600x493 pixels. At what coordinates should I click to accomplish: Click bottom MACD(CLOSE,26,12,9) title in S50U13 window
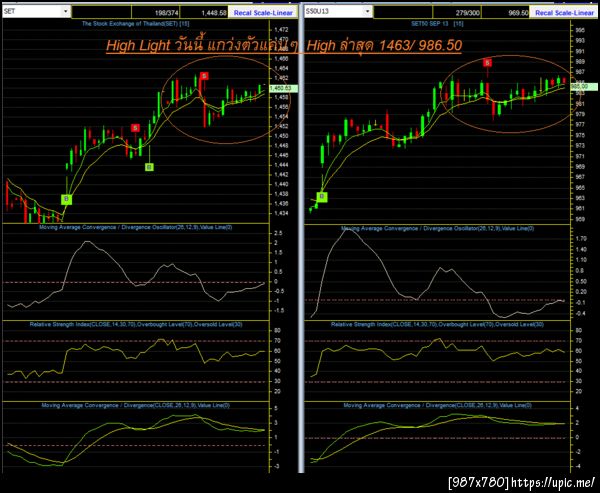437,405
